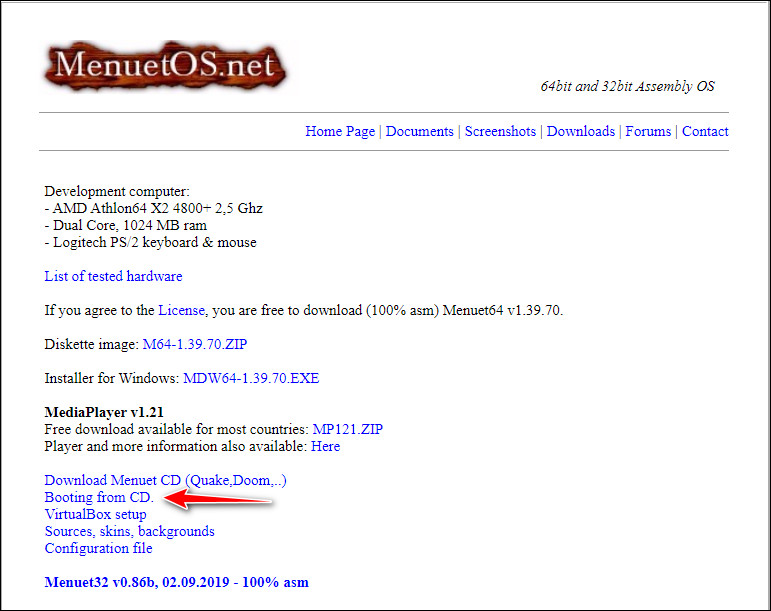771x611 pixels.
Task: Click the MediaPlayer v1.21 heading
Action: [x=104, y=412]
